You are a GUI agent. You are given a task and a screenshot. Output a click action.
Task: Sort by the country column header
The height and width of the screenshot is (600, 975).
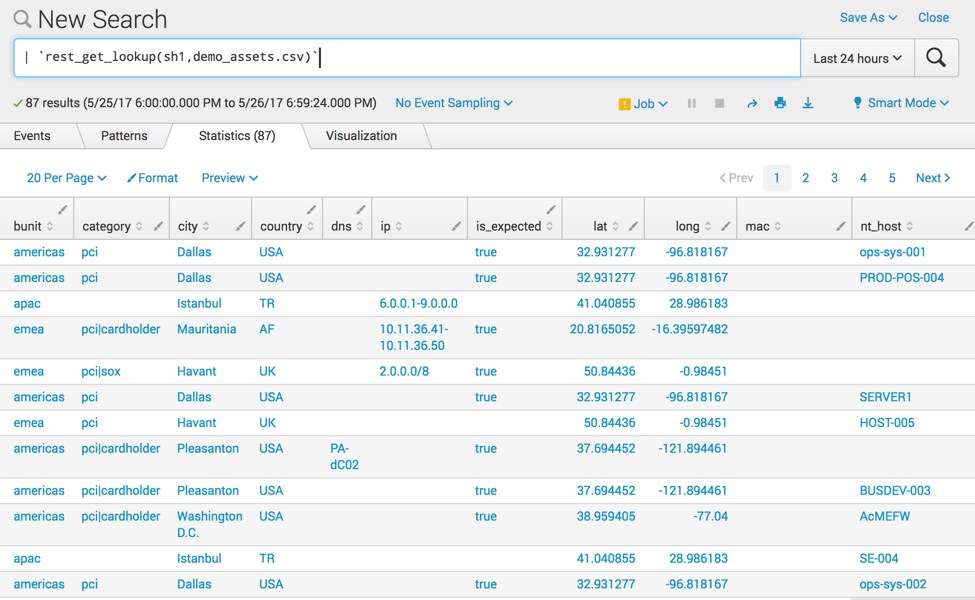tap(287, 226)
